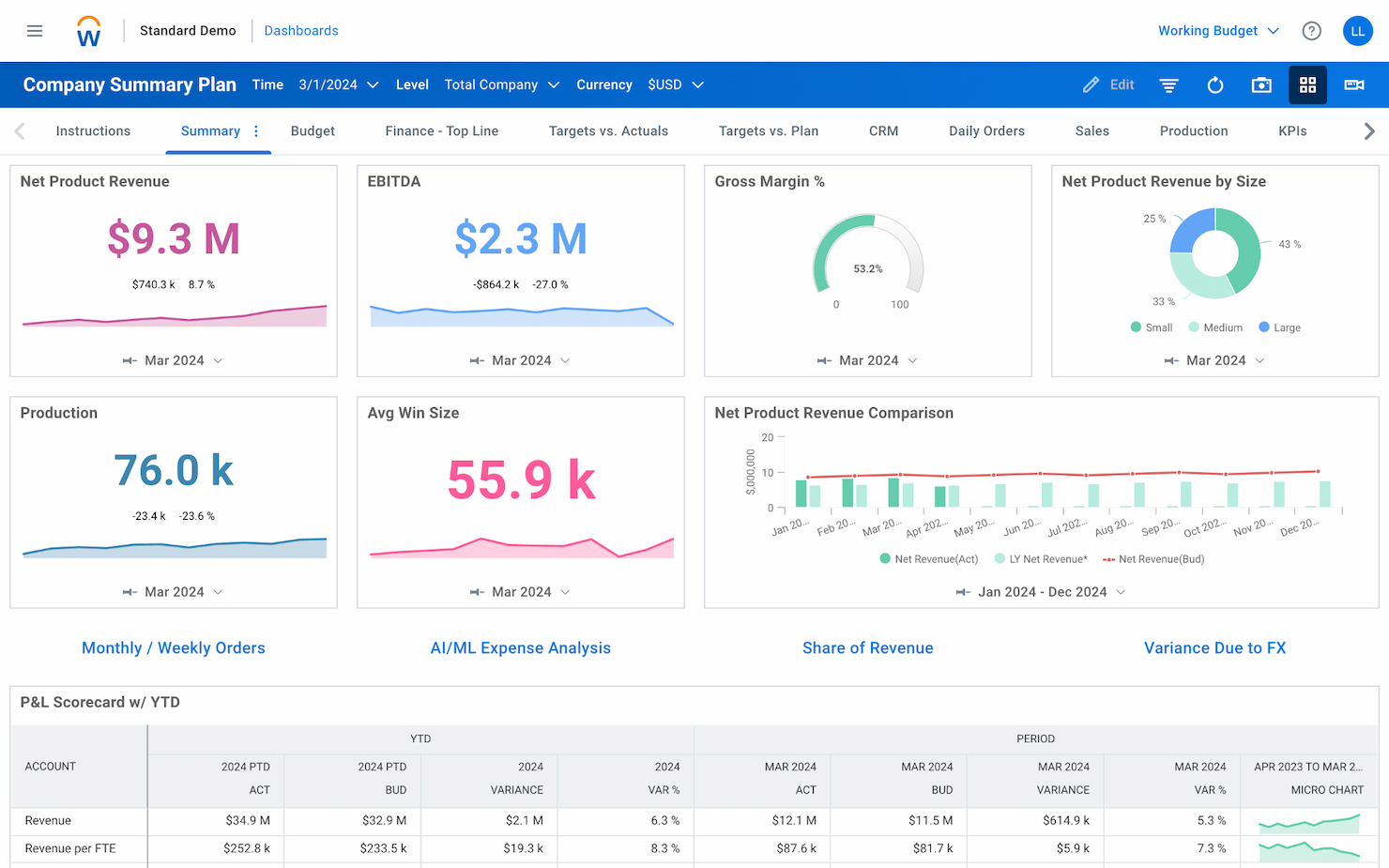
Task: Expand Mar 2024 period in Production card
Action: [184, 592]
